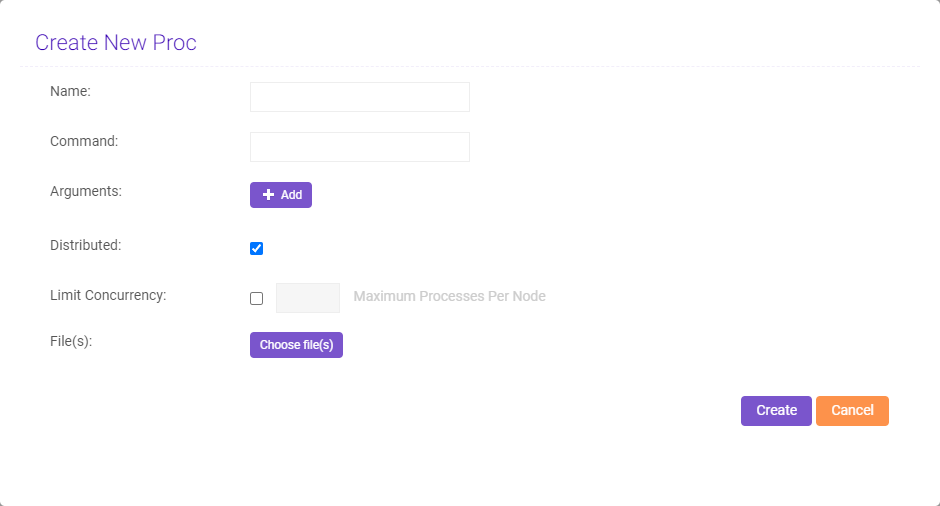
Task: Click the Distributed: label text
Action: (85, 244)
